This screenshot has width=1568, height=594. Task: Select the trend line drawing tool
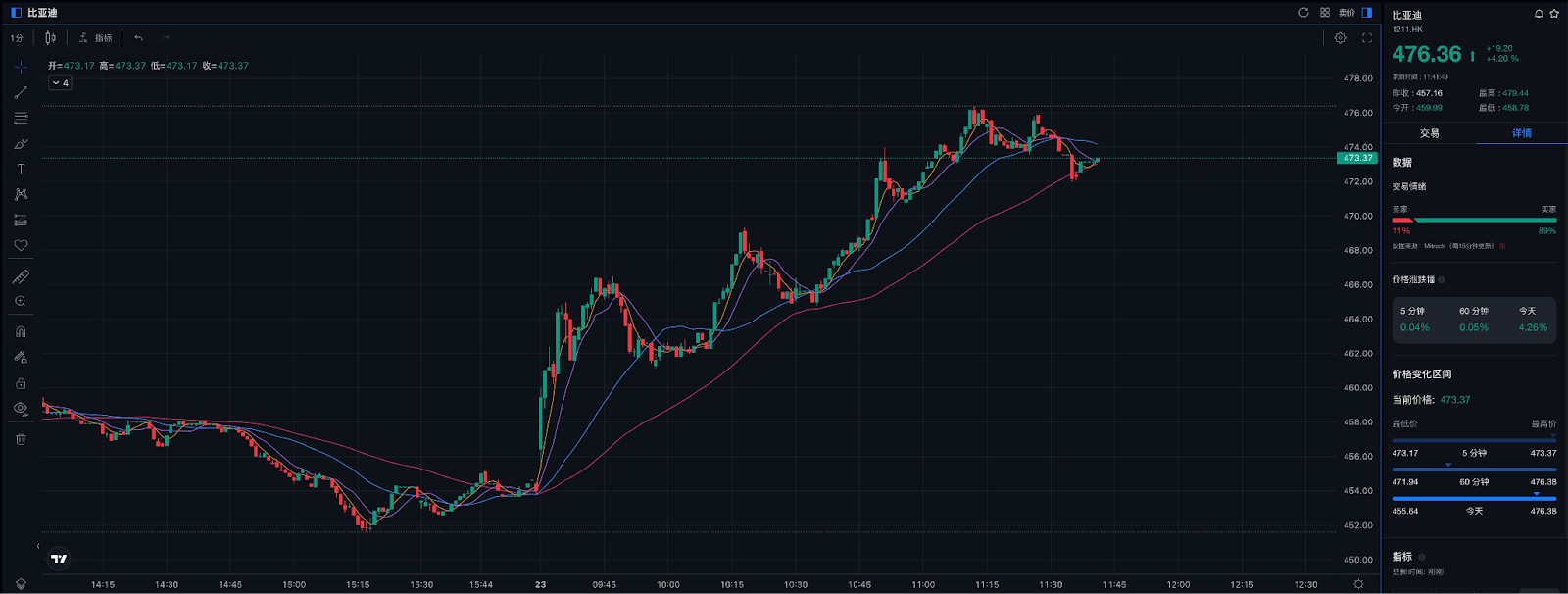21,92
